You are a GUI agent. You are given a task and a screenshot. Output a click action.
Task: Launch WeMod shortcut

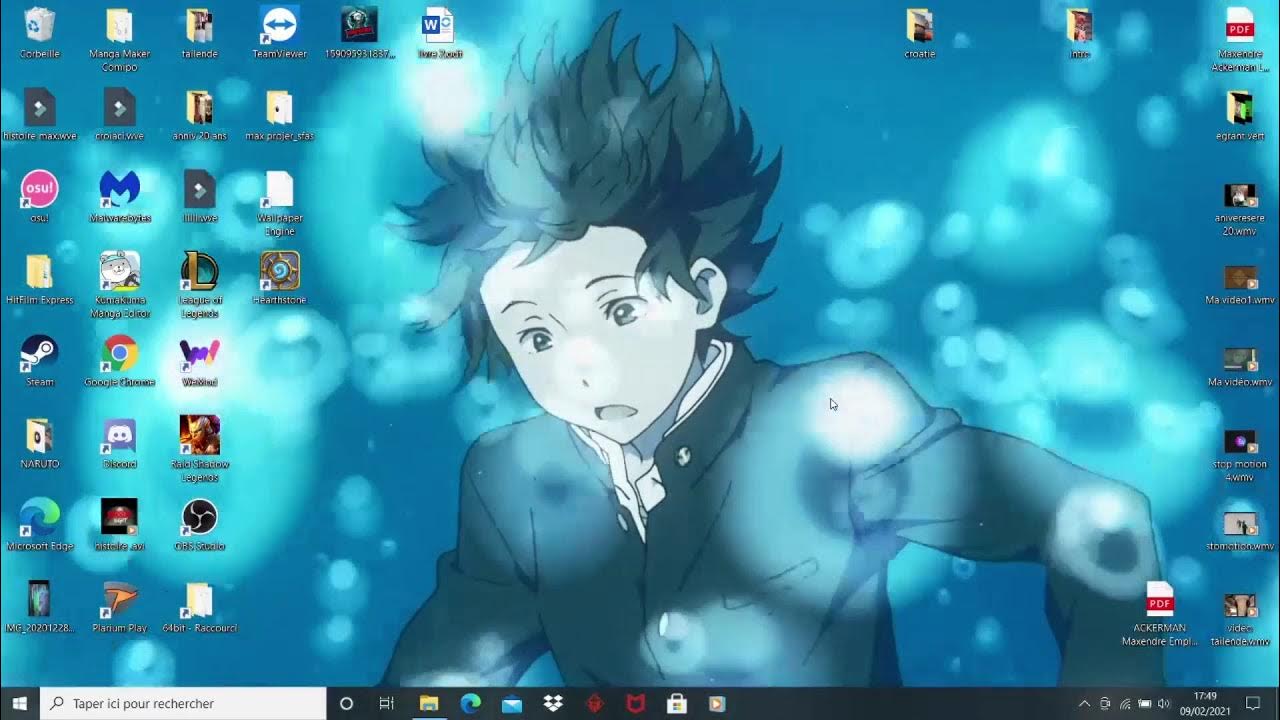199,361
